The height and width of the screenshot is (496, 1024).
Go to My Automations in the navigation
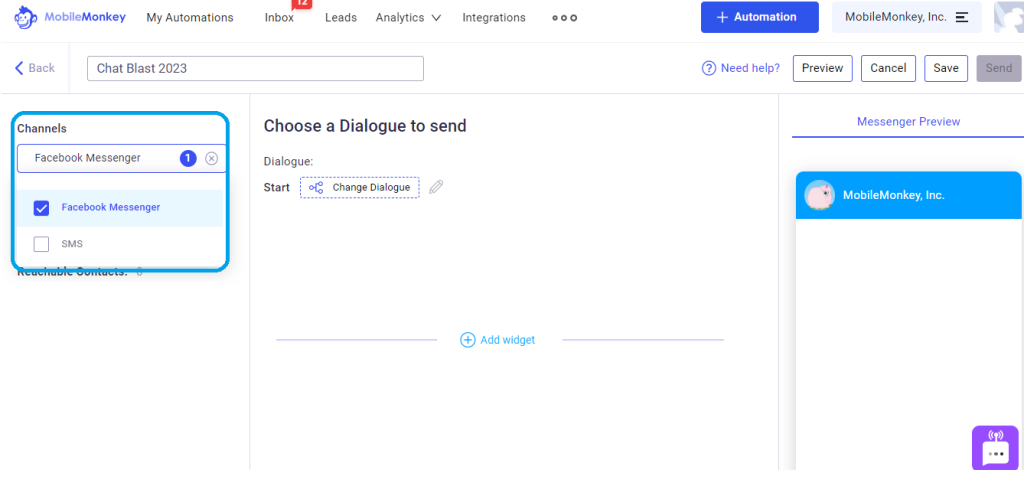click(x=189, y=18)
